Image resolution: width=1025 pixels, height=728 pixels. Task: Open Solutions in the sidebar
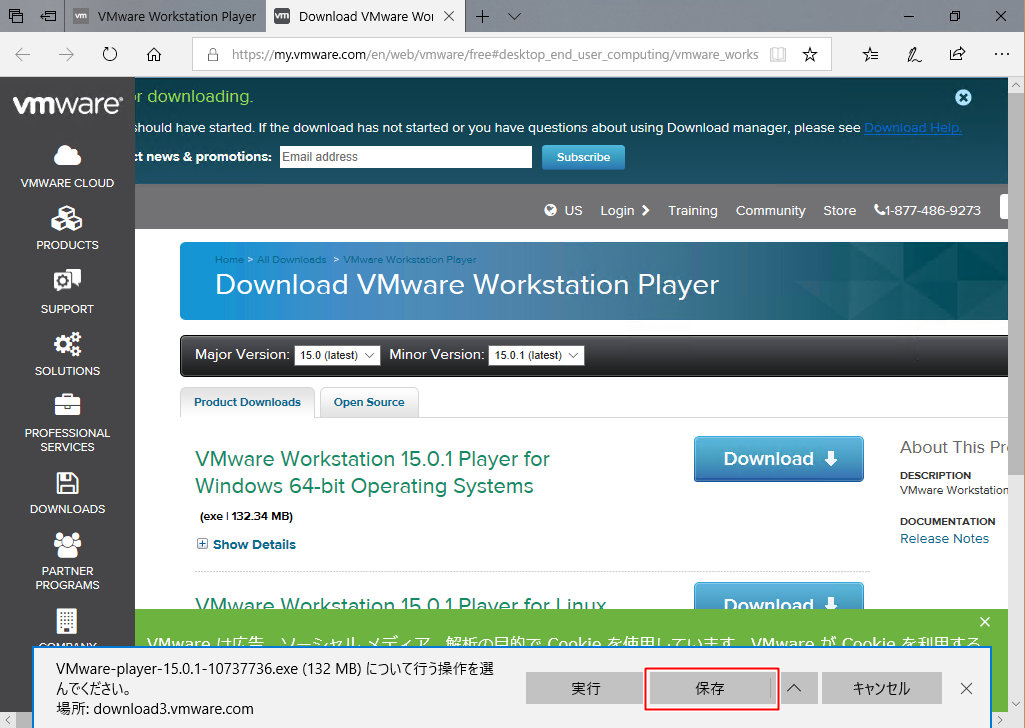point(67,354)
